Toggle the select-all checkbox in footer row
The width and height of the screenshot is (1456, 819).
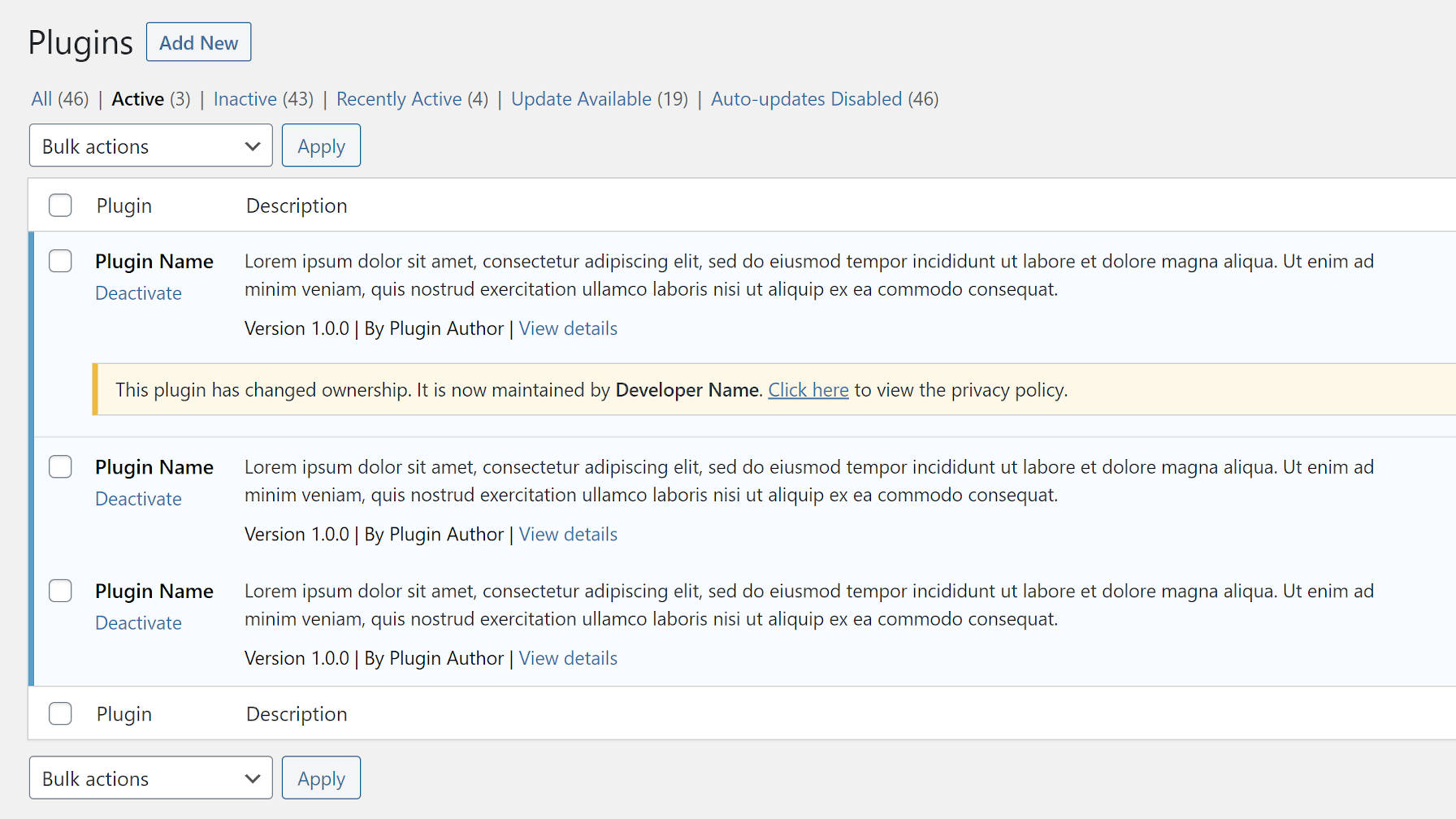point(60,713)
